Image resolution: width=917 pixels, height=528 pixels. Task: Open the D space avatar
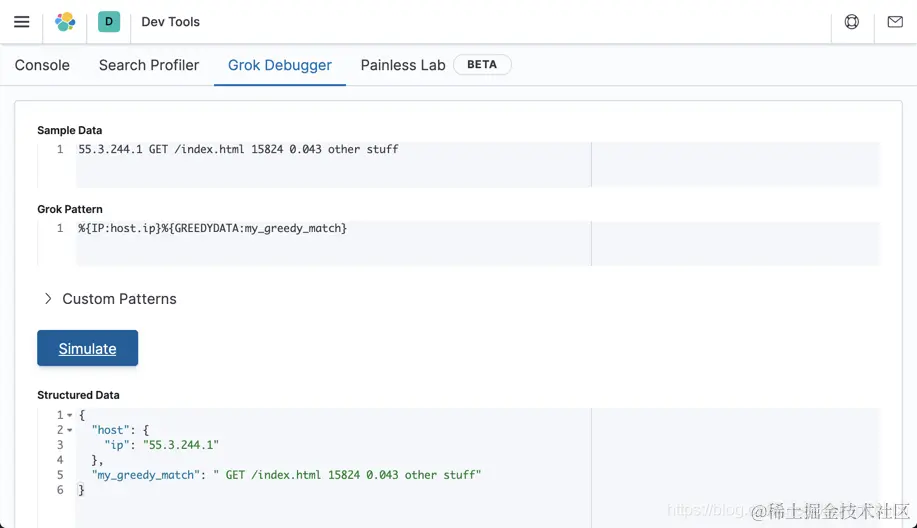[x=109, y=22]
